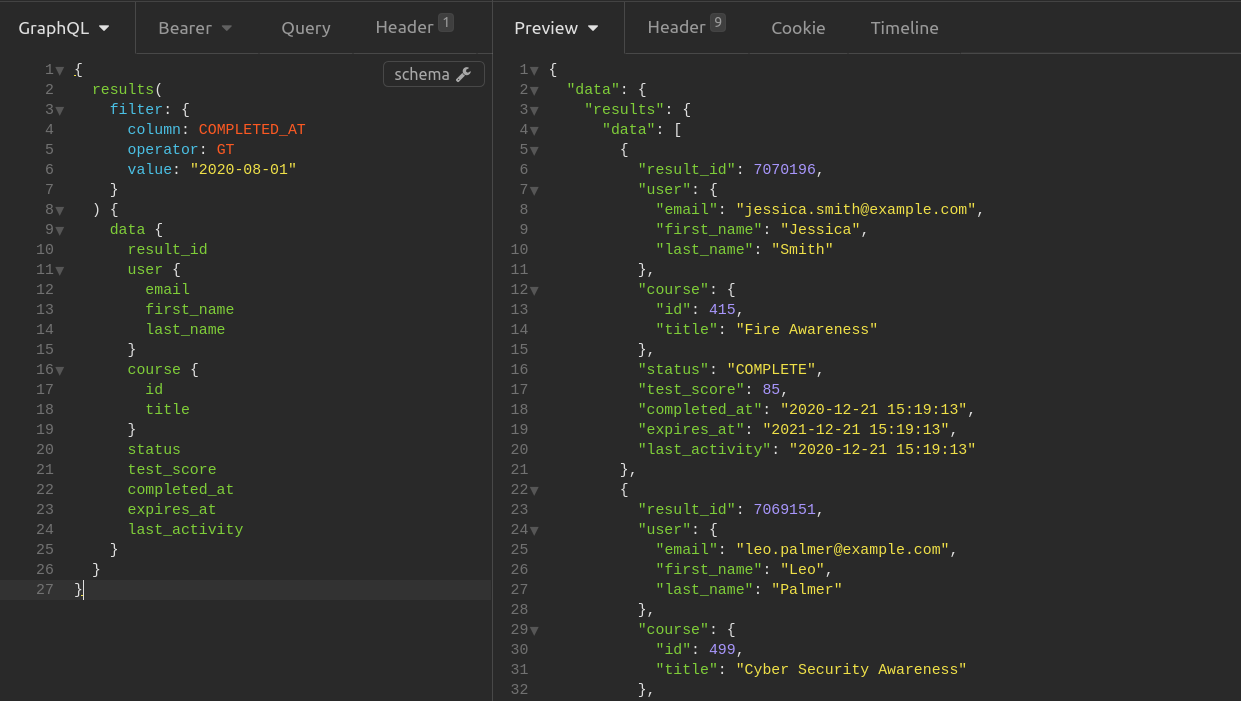
Task: Click the "Smith" last name value
Action: [802, 249]
